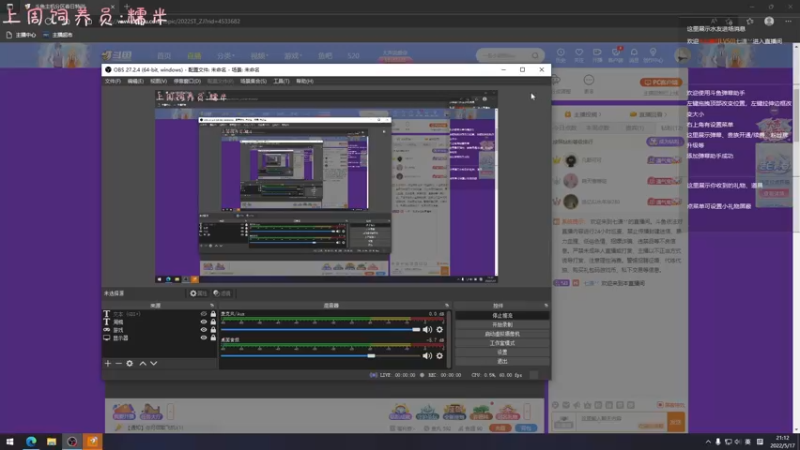Click the chat message input field in browser
800x450 pixels.
coord(621,422)
